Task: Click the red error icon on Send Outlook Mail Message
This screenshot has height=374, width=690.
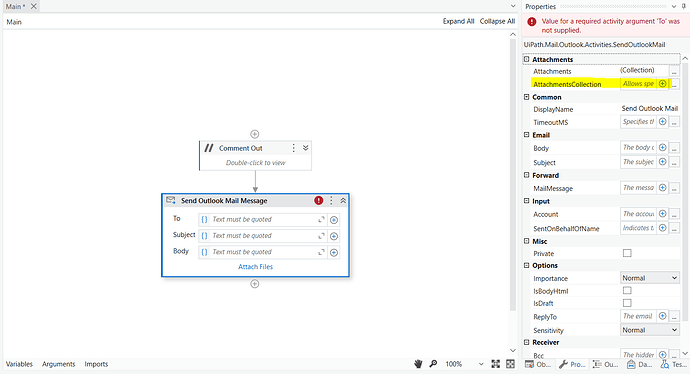Action: [x=319, y=201]
